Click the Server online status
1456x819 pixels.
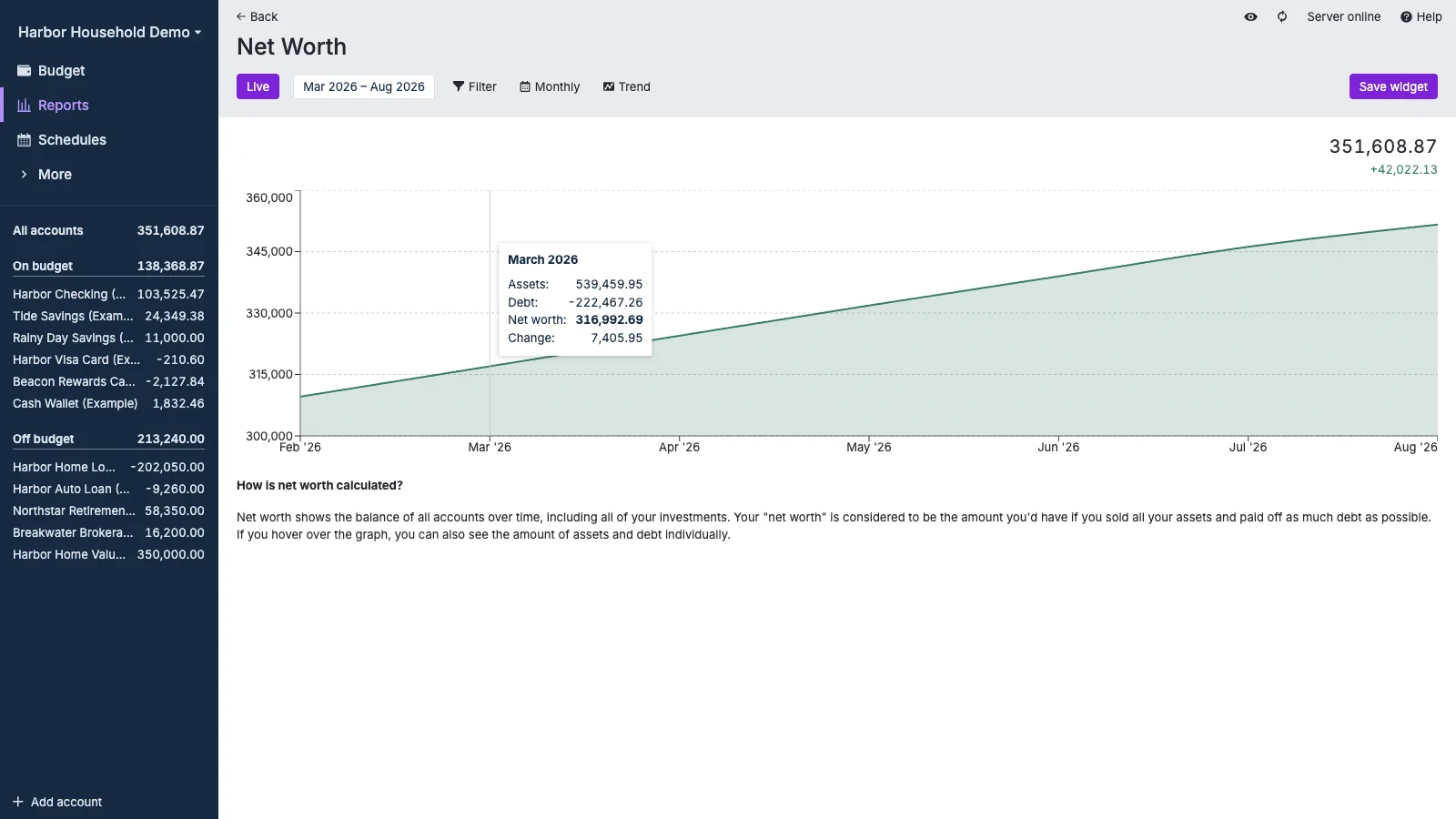pyautogui.click(x=1343, y=16)
